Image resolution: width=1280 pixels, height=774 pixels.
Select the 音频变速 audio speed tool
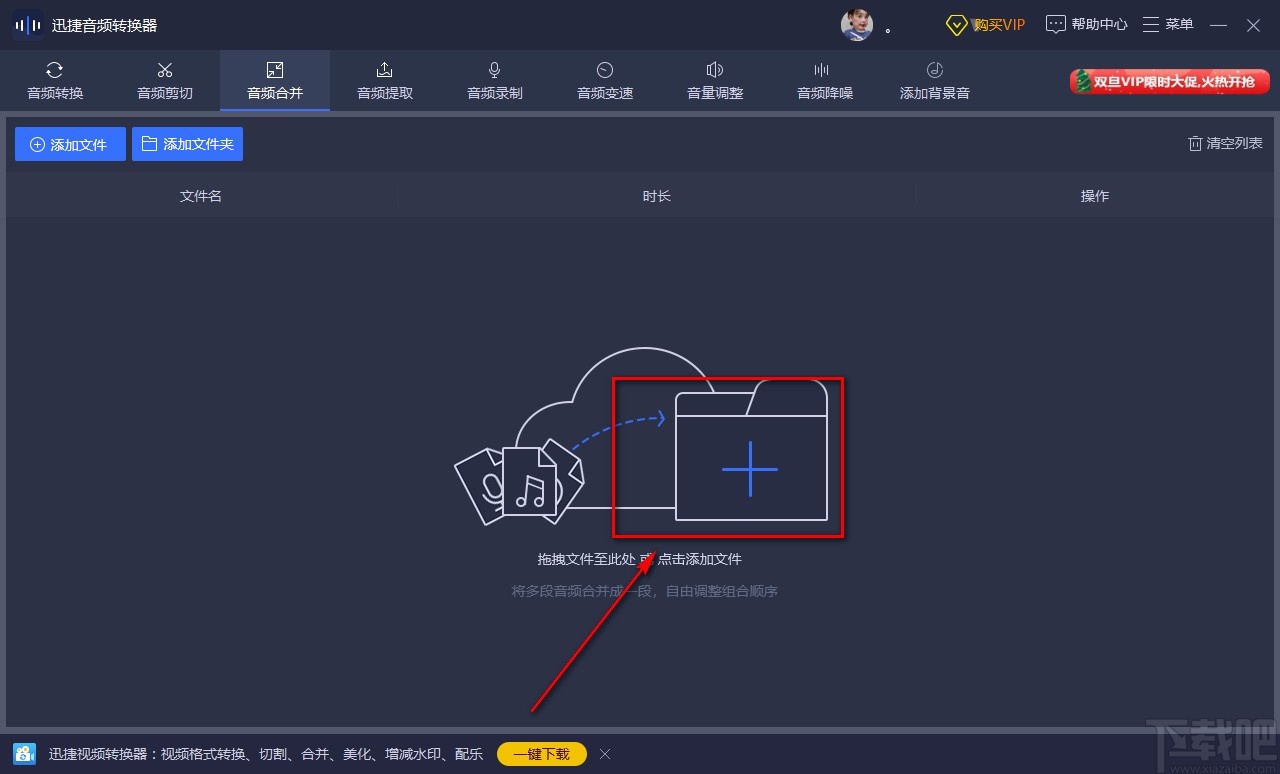604,81
